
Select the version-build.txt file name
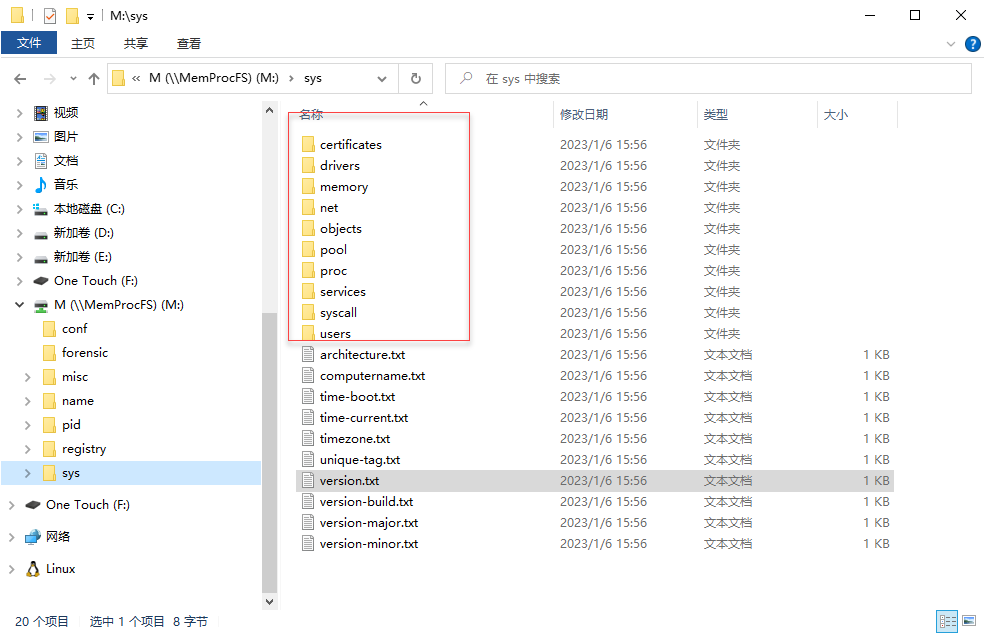[366, 502]
